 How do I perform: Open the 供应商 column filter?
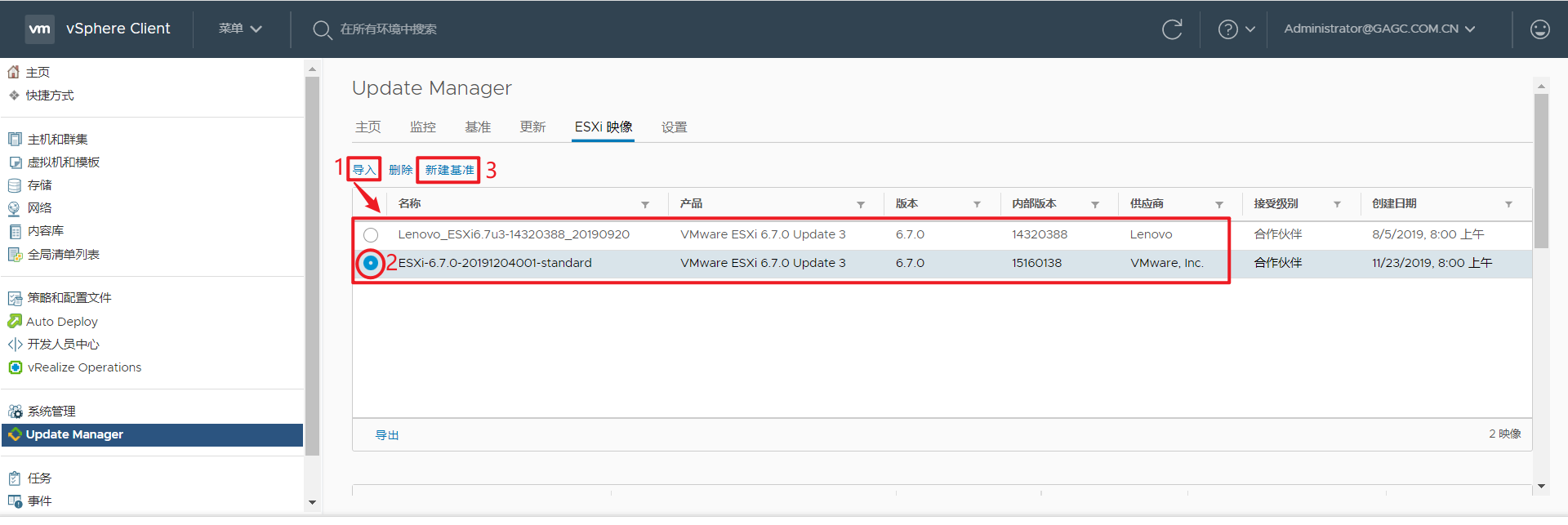1218,204
